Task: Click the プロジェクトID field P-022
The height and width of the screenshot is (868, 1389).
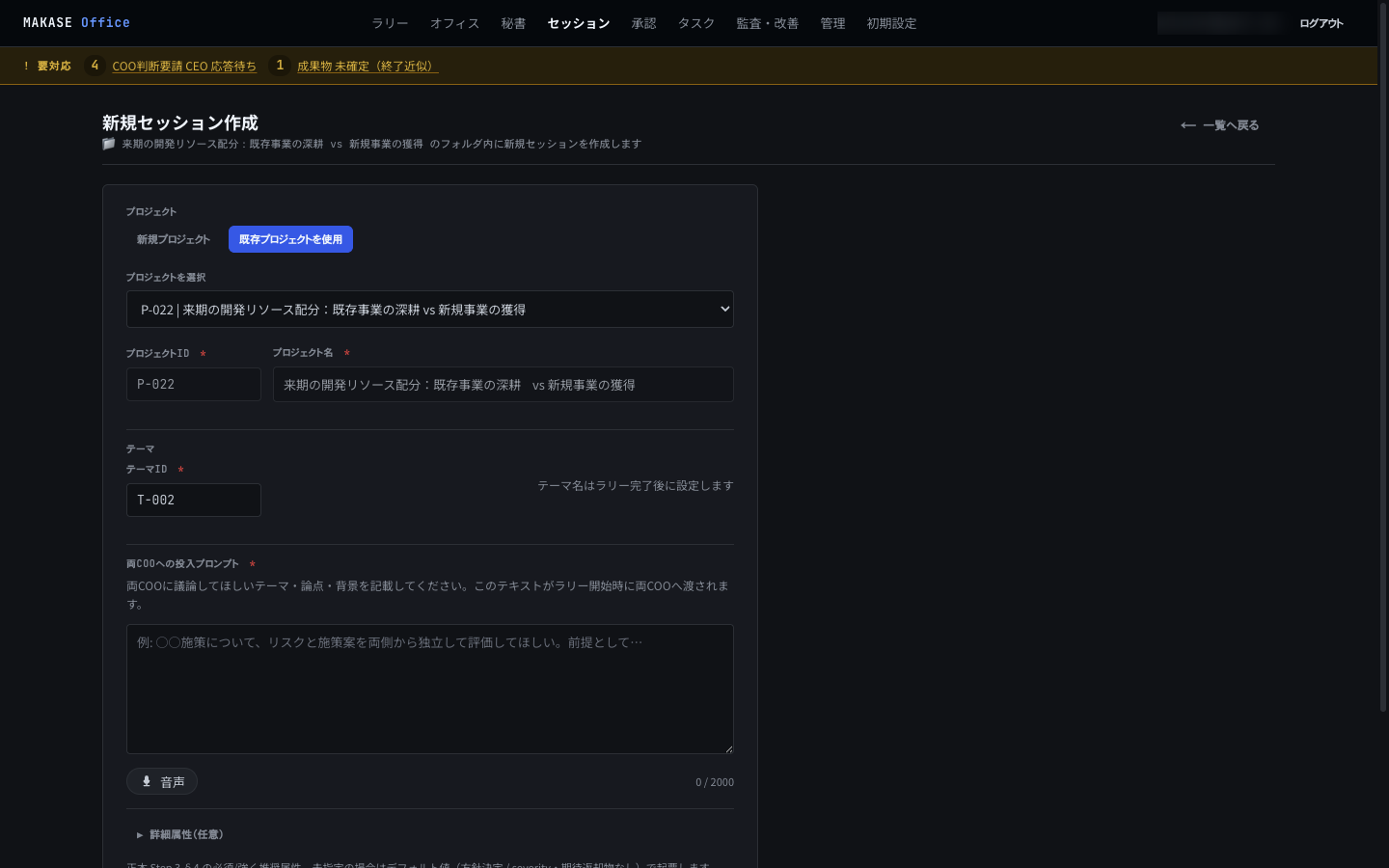Action: pos(194,384)
